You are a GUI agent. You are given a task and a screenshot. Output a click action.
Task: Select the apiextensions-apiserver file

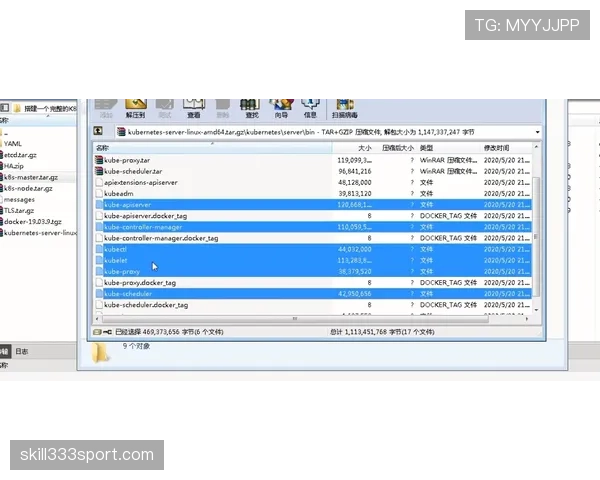[x=313, y=182]
